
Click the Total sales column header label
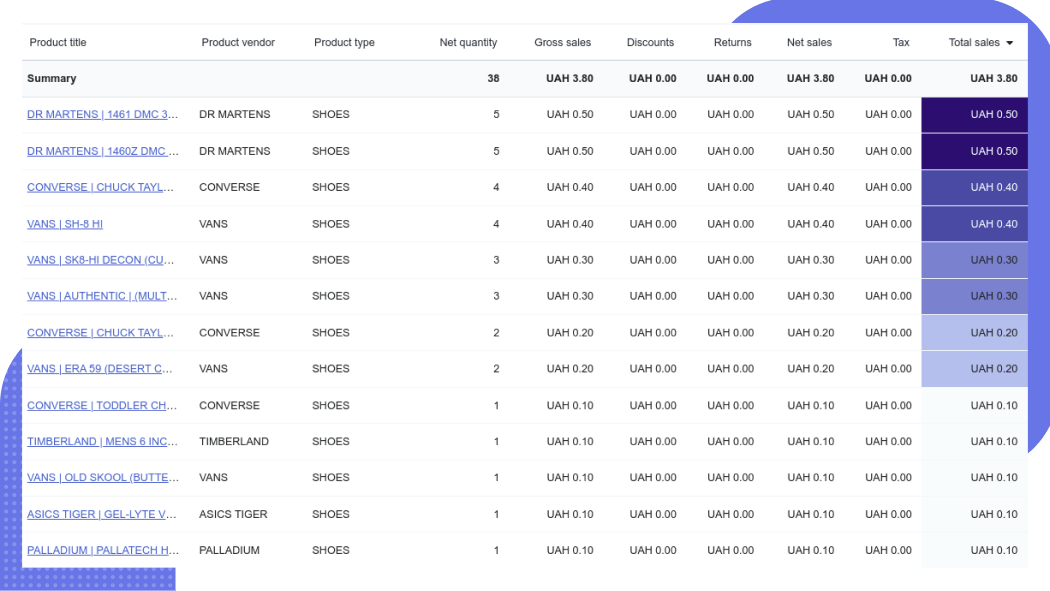(x=974, y=42)
